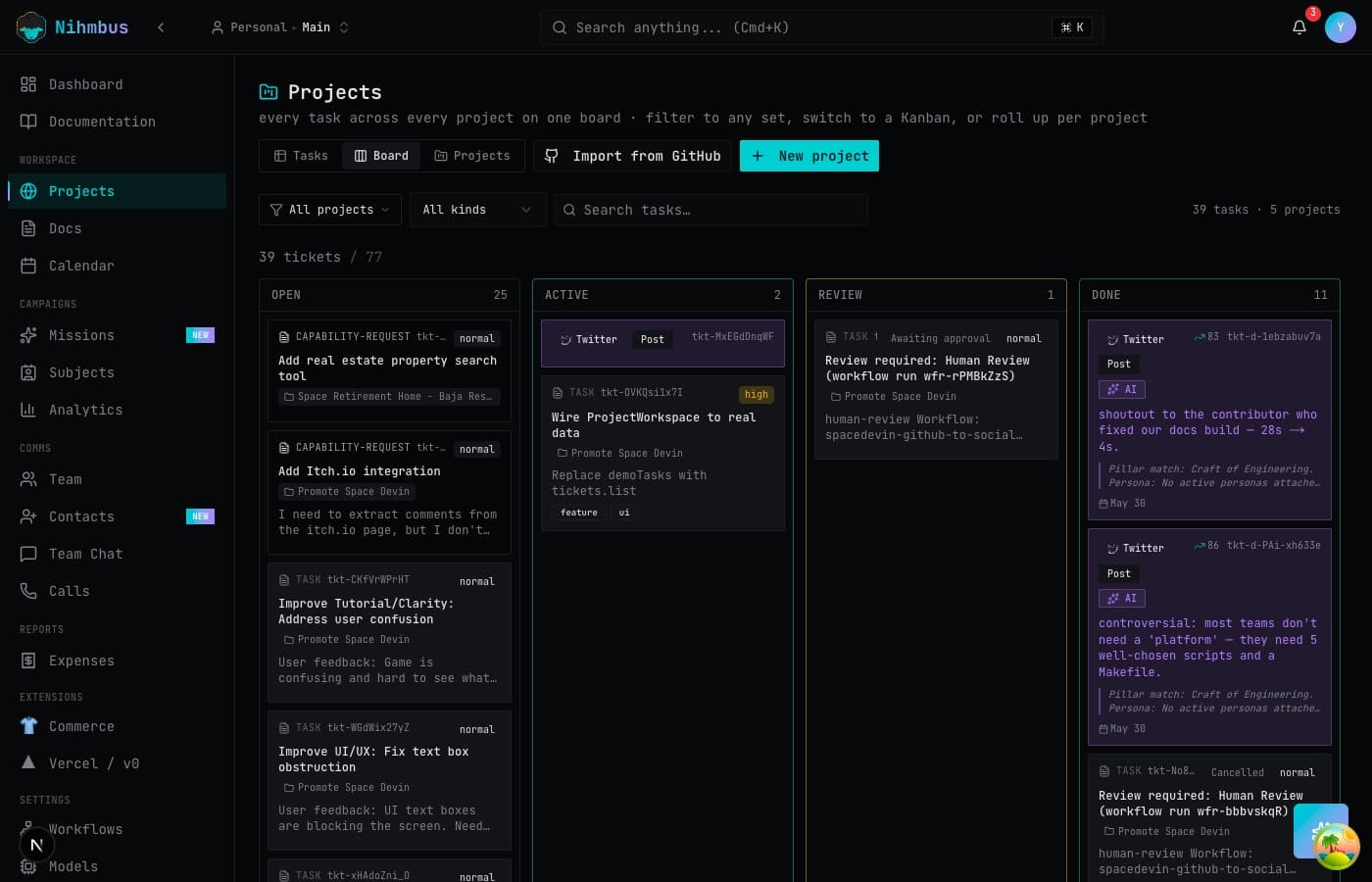Screen dimensions: 1372x882
Task: Click the Team Chat bubble icon
Action: [x=28, y=554]
